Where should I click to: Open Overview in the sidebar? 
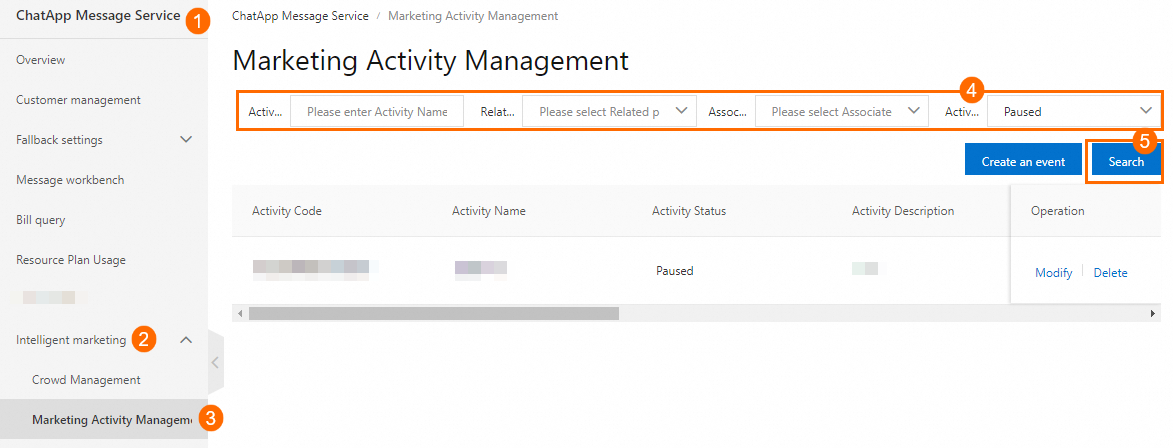click(x=41, y=60)
